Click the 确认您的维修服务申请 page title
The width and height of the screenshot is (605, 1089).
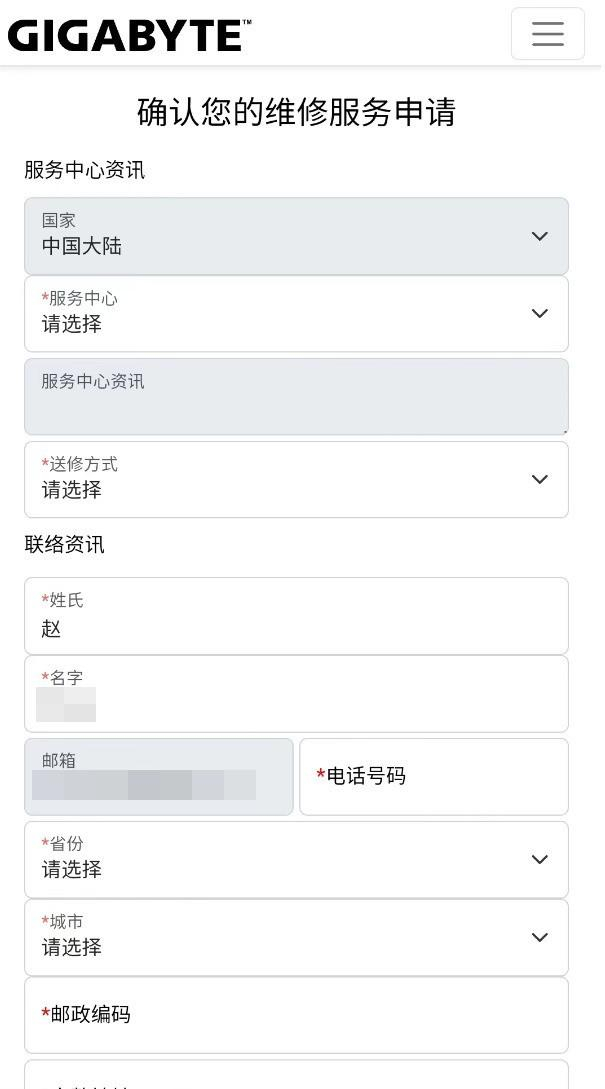click(296, 112)
